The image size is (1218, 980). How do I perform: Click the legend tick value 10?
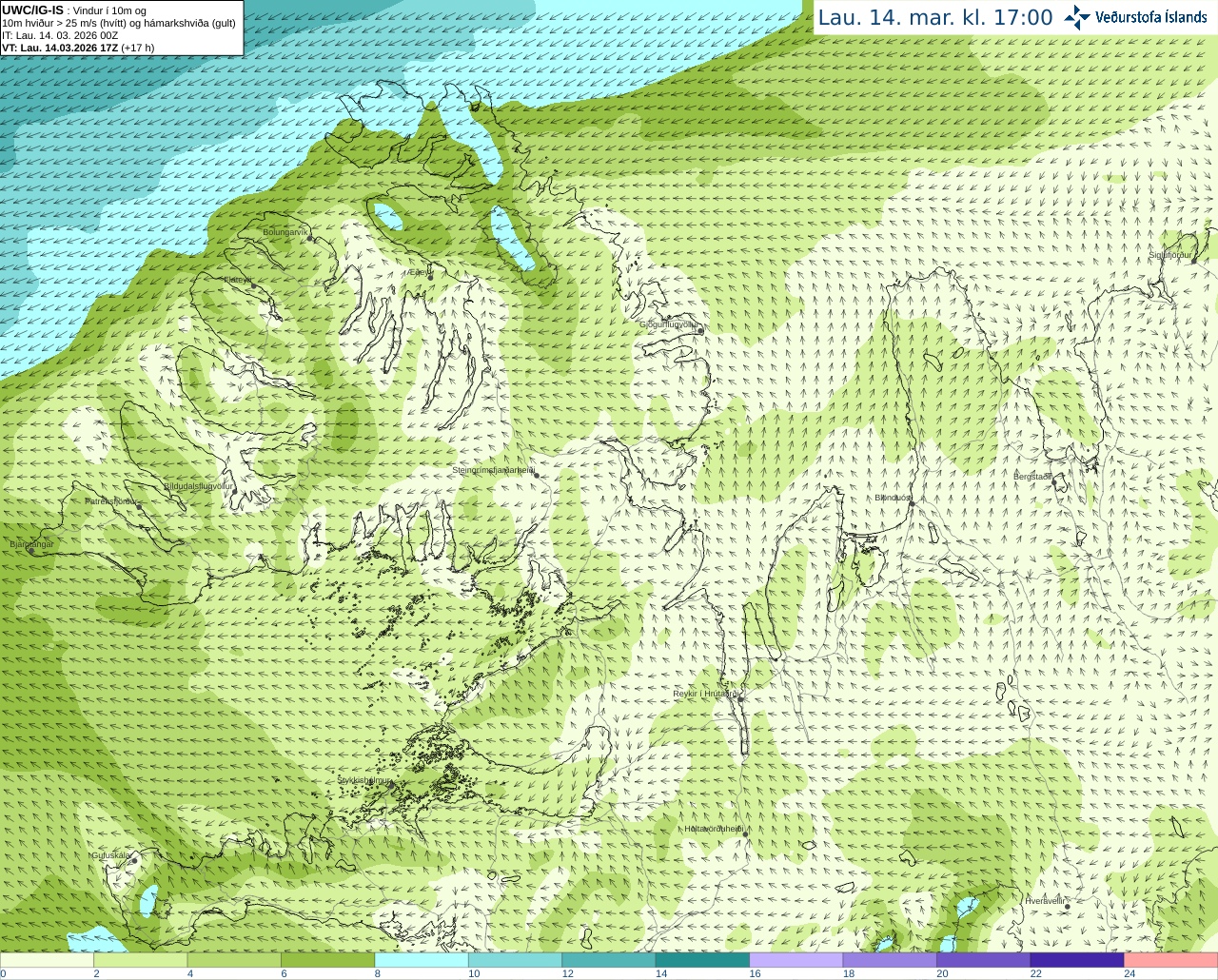[x=474, y=973]
